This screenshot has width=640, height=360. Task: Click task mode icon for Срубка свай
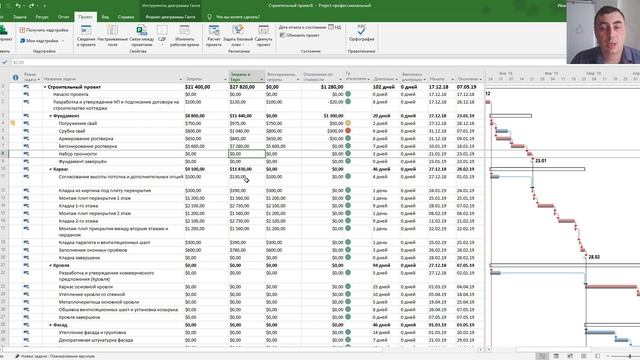27,131
